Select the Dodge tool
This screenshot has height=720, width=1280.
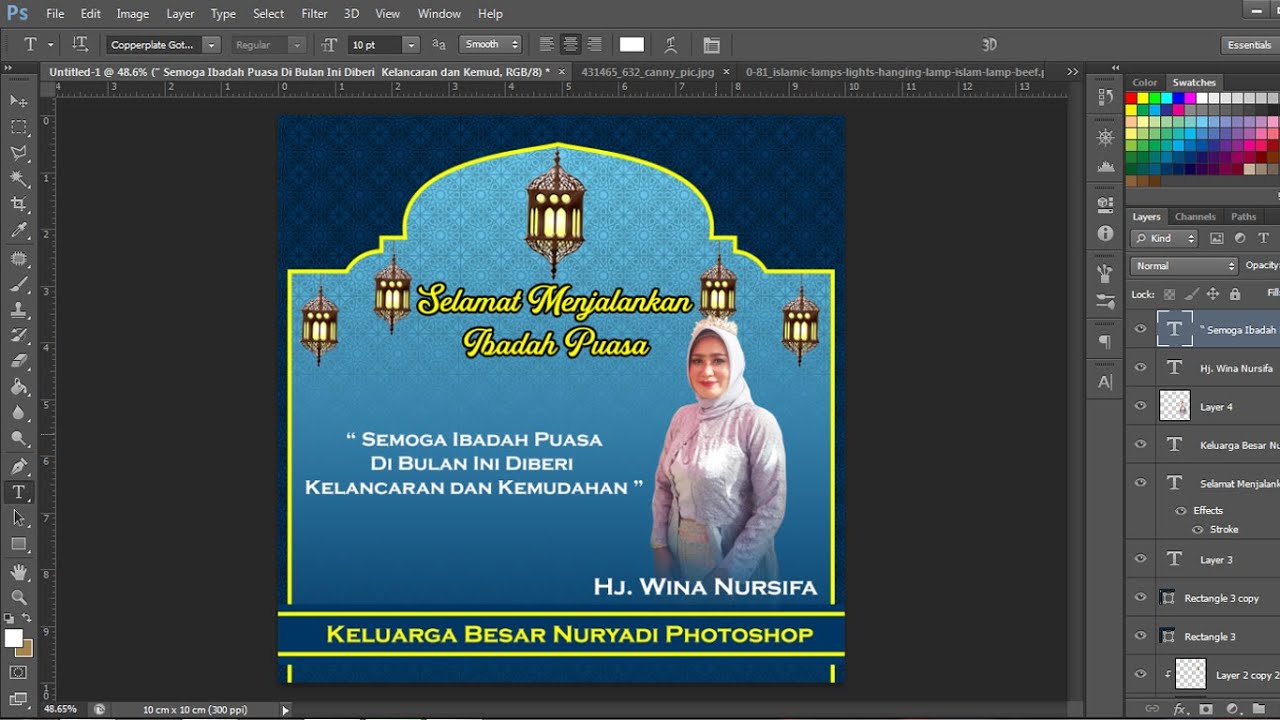(x=18, y=439)
